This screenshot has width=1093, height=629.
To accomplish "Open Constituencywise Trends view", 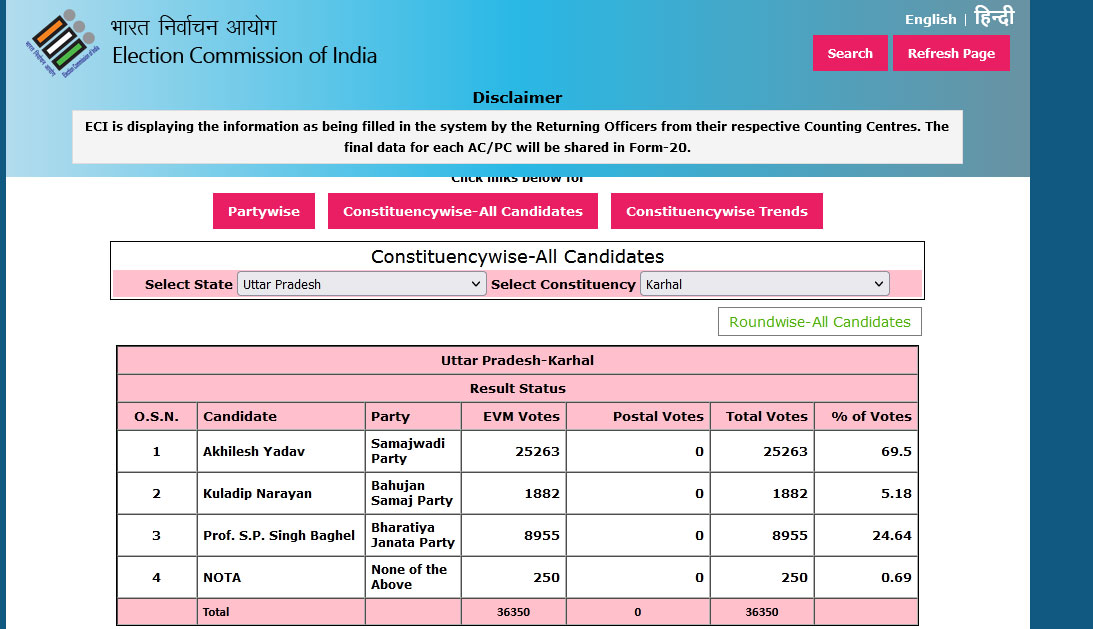I will coord(717,211).
